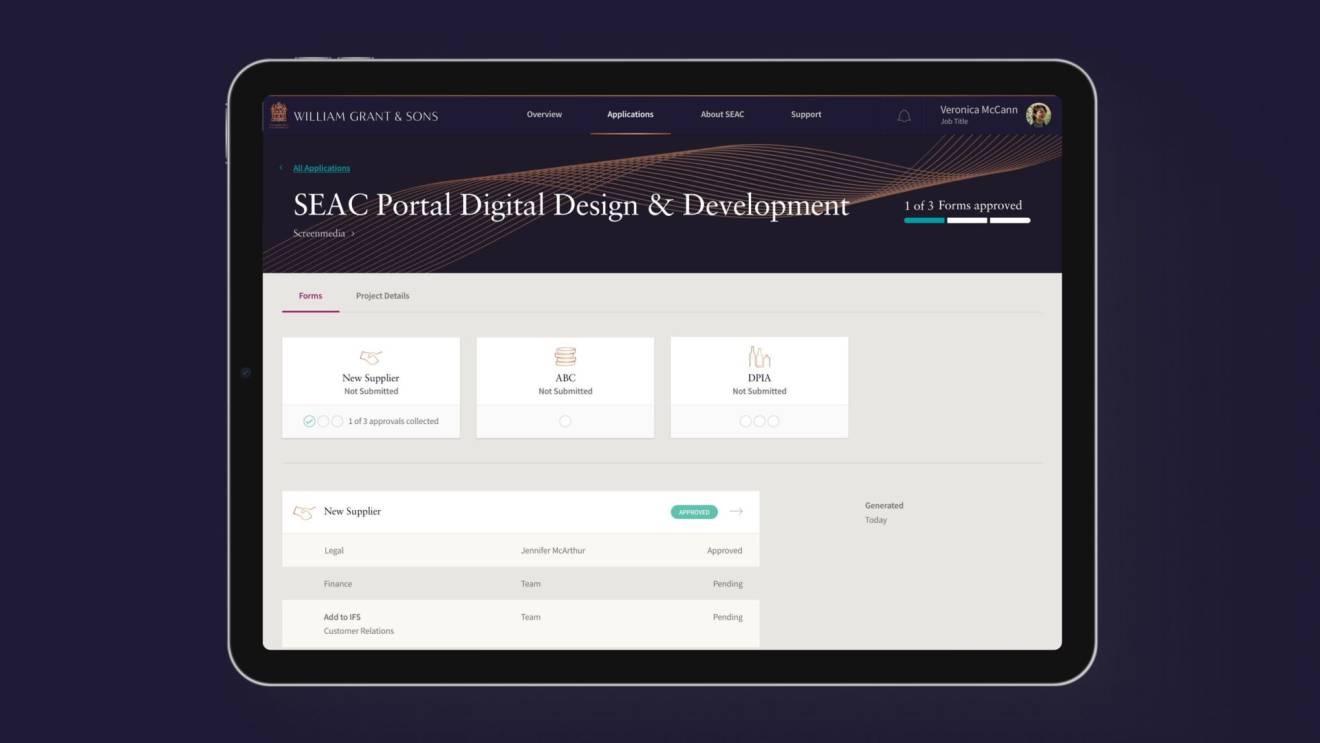1320x743 pixels.
Task: Open the notifications bell
Action: pyautogui.click(x=904, y=116)
